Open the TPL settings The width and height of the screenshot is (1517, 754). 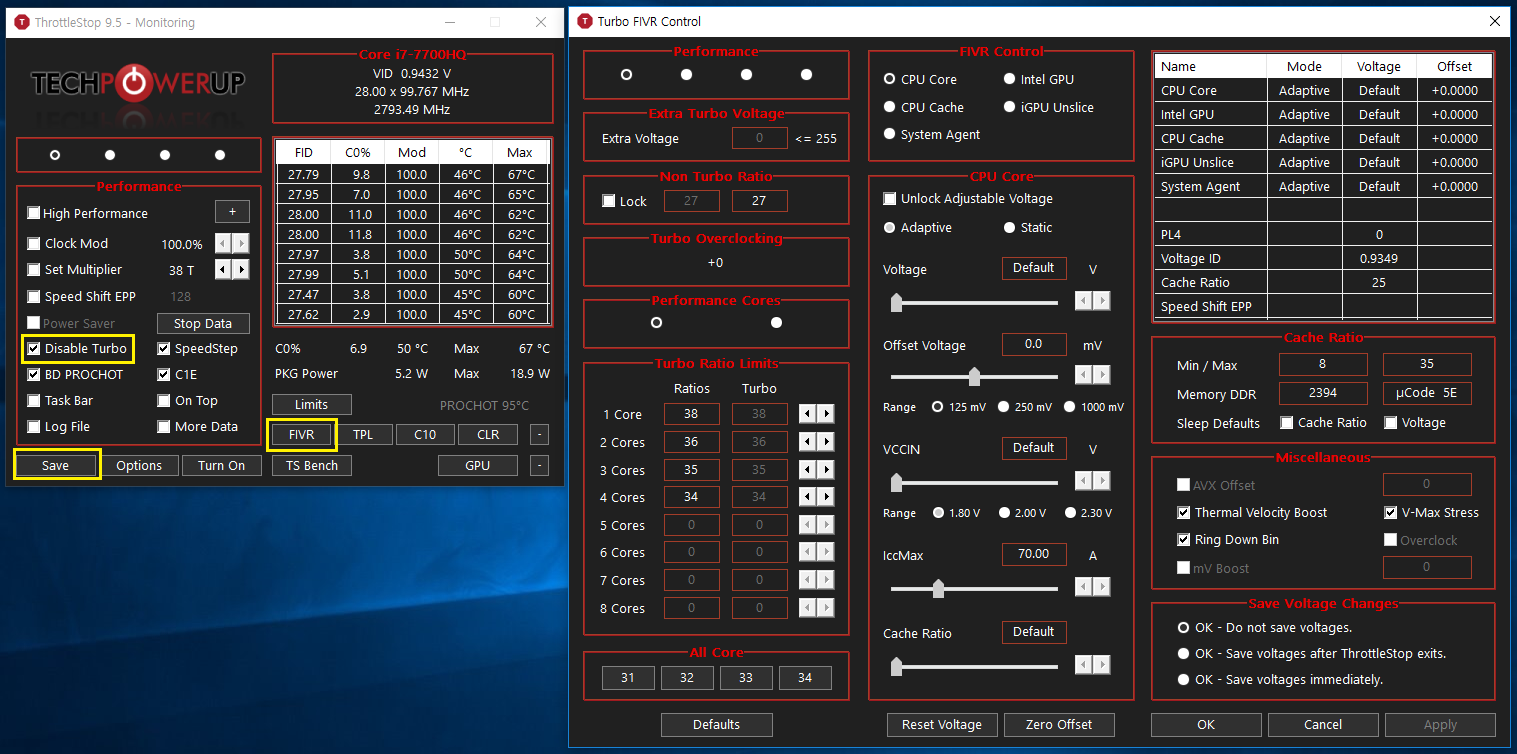(363, 434)
